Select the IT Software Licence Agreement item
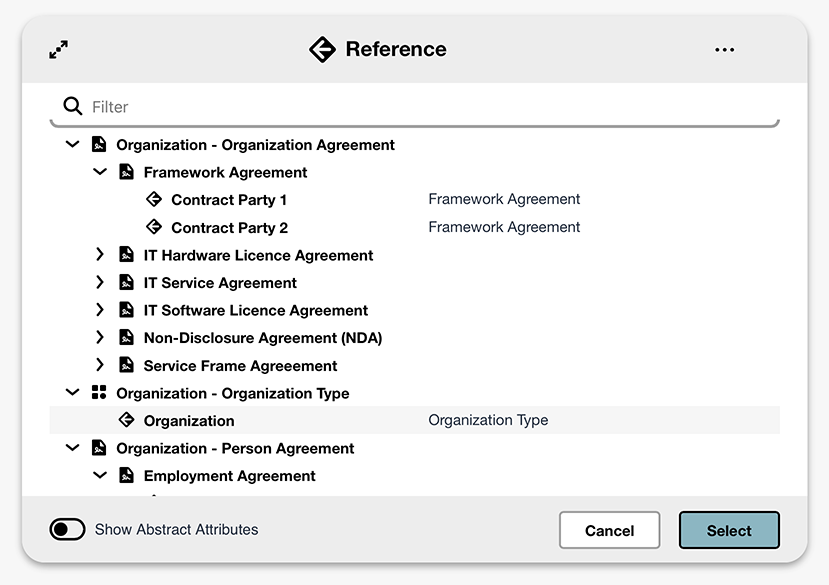This screenshot has height=585, width=829. [x=255, y=310]
